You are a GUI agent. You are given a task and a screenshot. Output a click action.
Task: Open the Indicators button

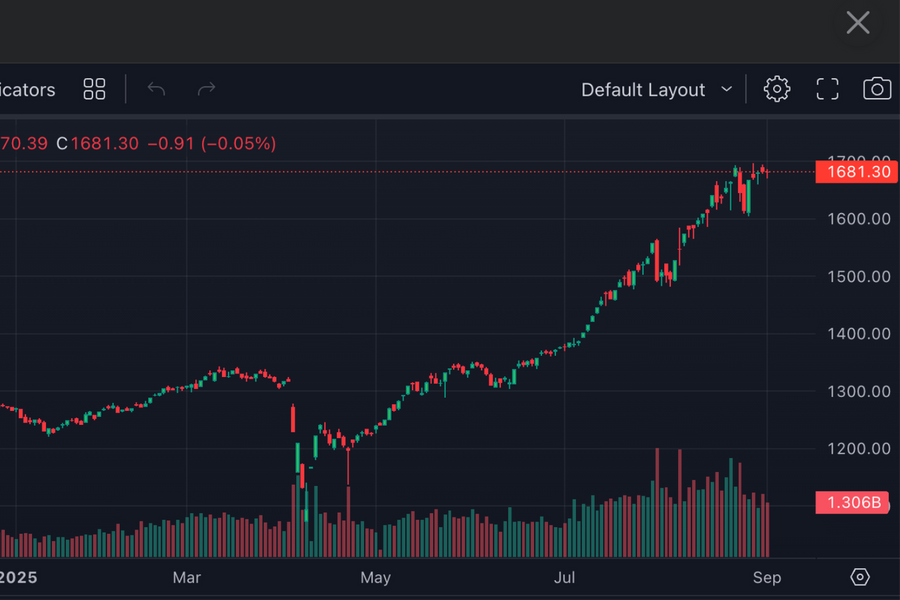(28, 89)
